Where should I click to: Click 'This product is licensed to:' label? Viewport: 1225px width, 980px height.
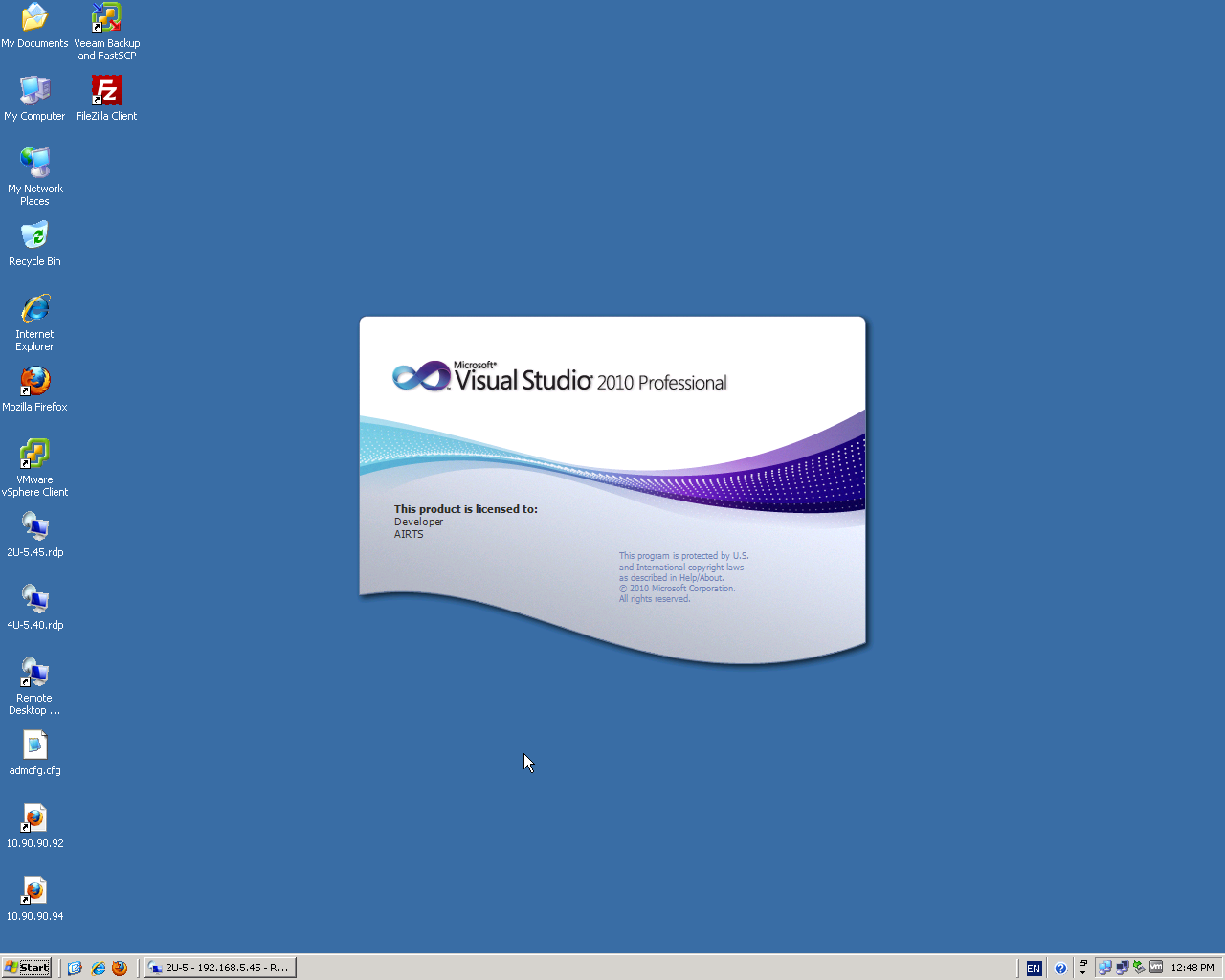click(466, 509)
